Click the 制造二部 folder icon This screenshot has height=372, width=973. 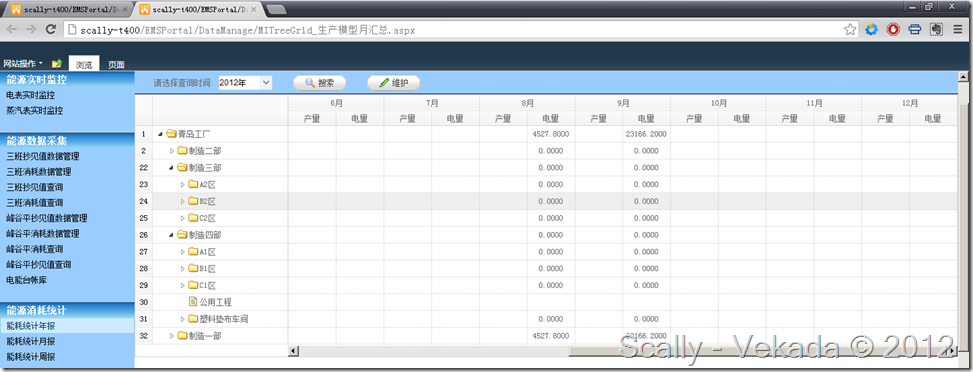(x=182, y=150)
